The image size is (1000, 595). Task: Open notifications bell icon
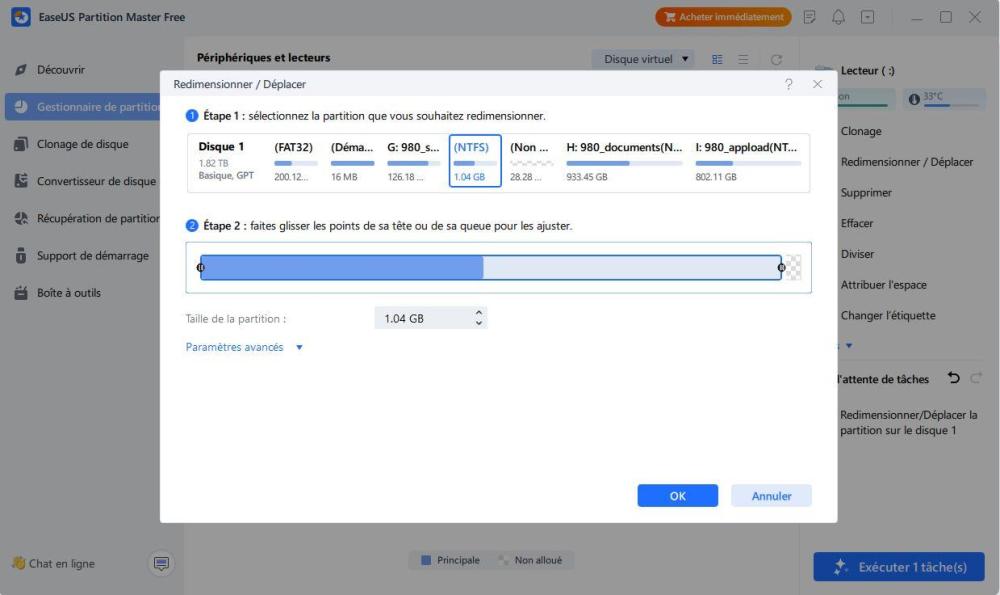839,17
